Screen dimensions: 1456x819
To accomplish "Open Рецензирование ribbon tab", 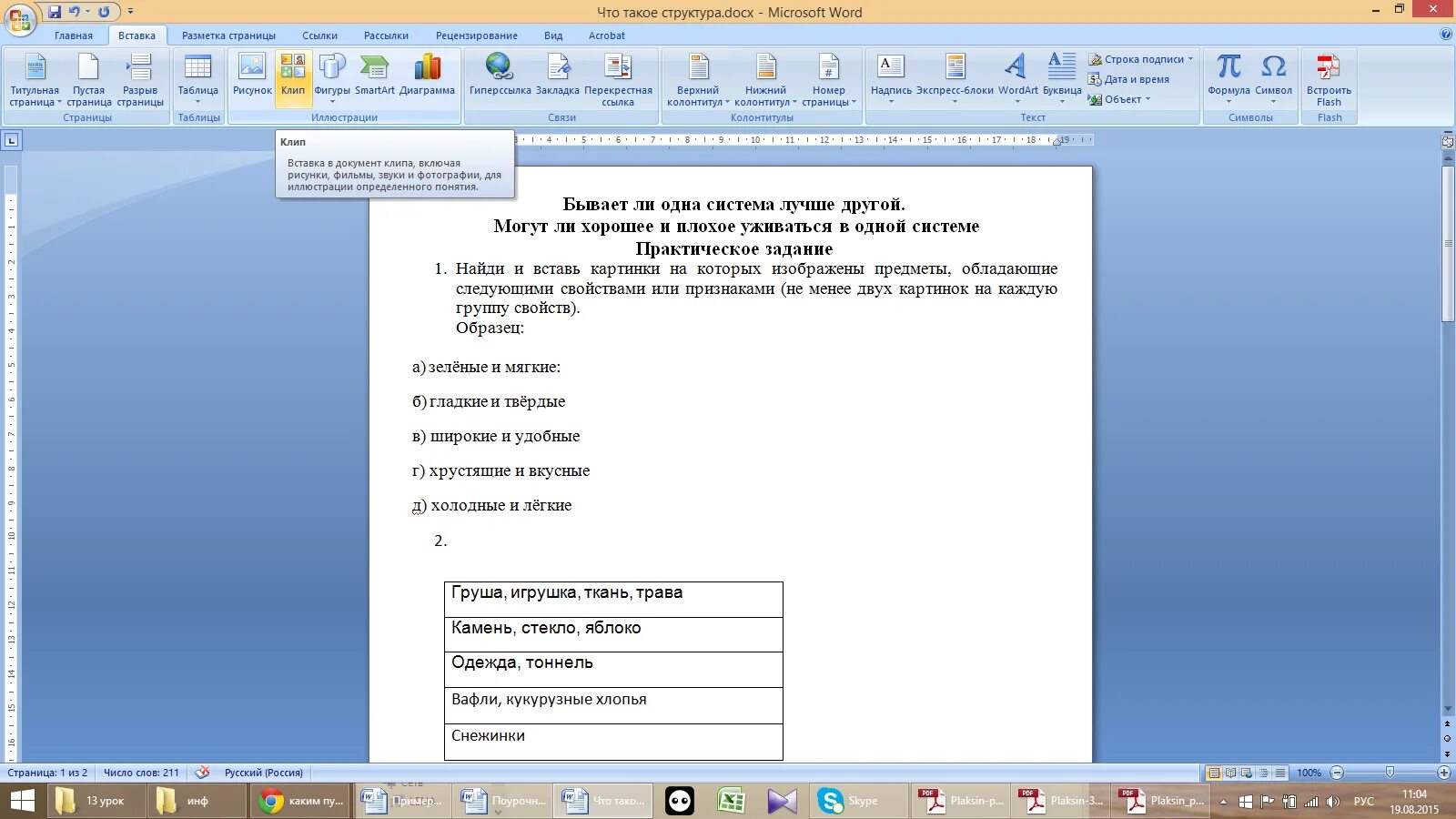I will point(476,35).
